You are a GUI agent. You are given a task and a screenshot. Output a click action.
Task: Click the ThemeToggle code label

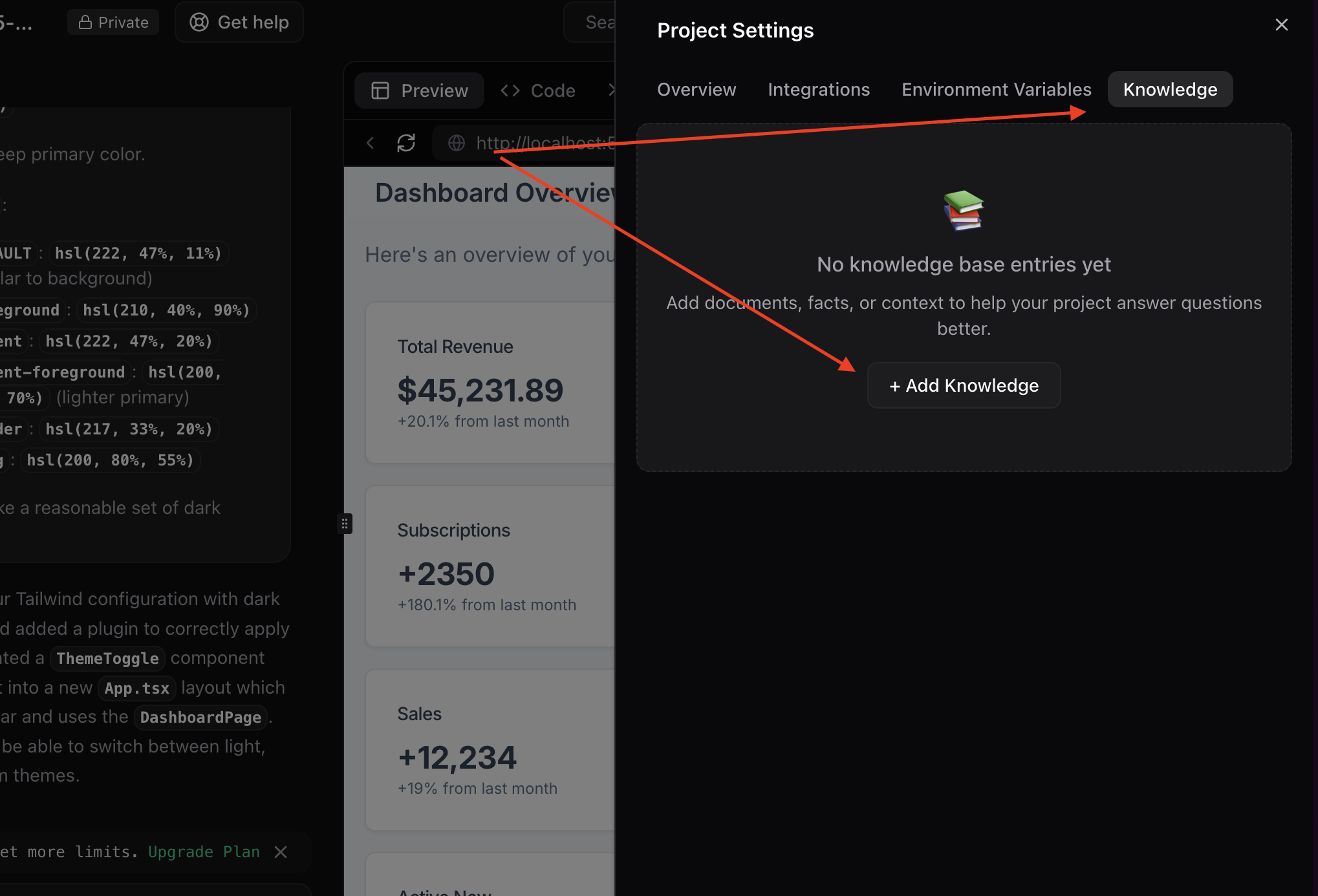point(107,659)
